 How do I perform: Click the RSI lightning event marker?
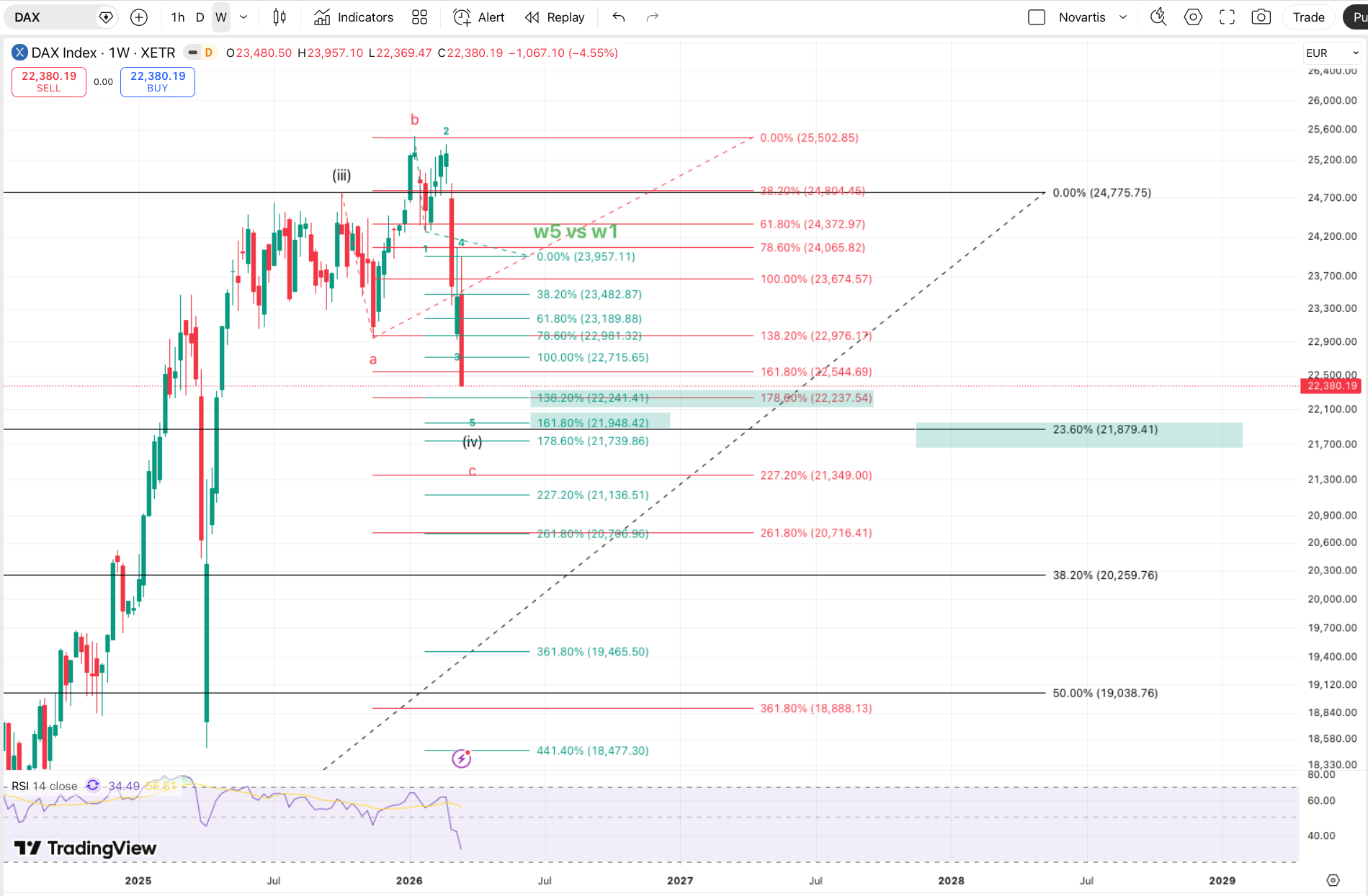(461, 758)
